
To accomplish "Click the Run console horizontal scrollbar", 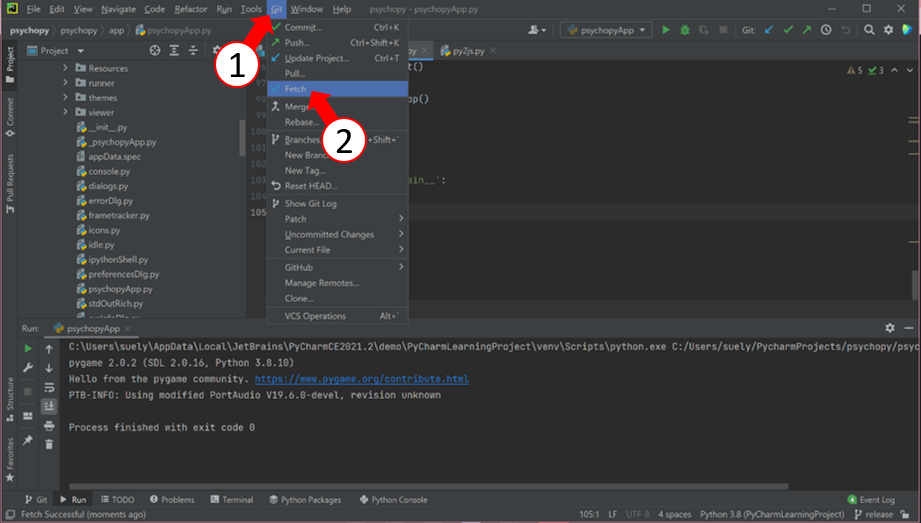I will [429, 487].
